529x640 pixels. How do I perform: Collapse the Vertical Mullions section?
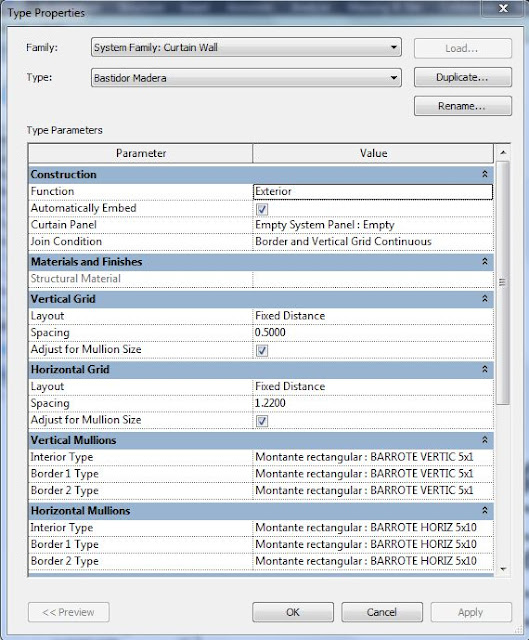point(485,440)
